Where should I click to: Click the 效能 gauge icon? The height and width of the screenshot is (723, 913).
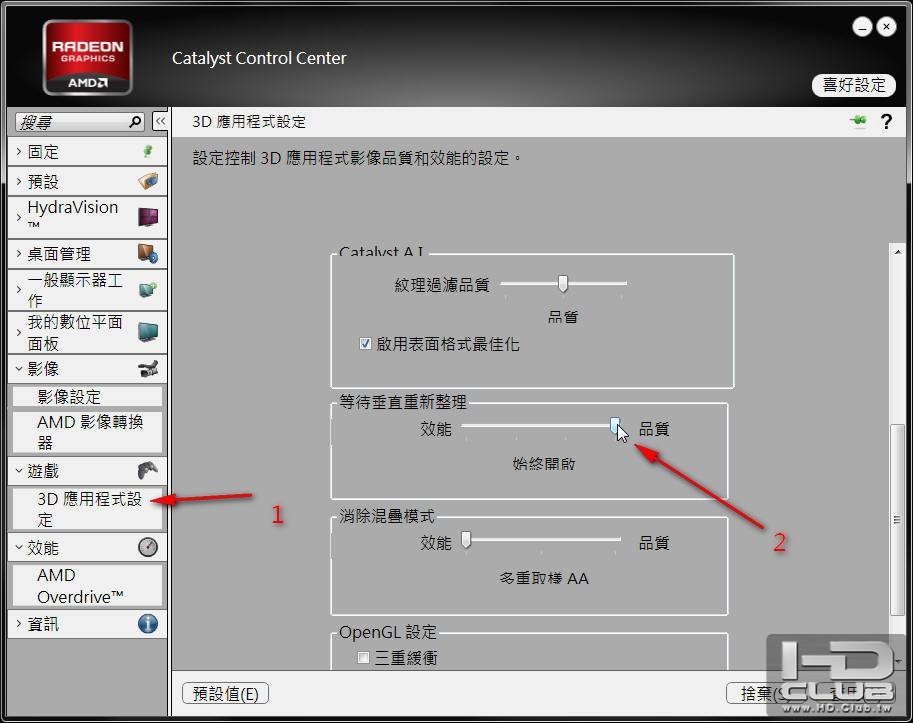(x=148, y=547)
